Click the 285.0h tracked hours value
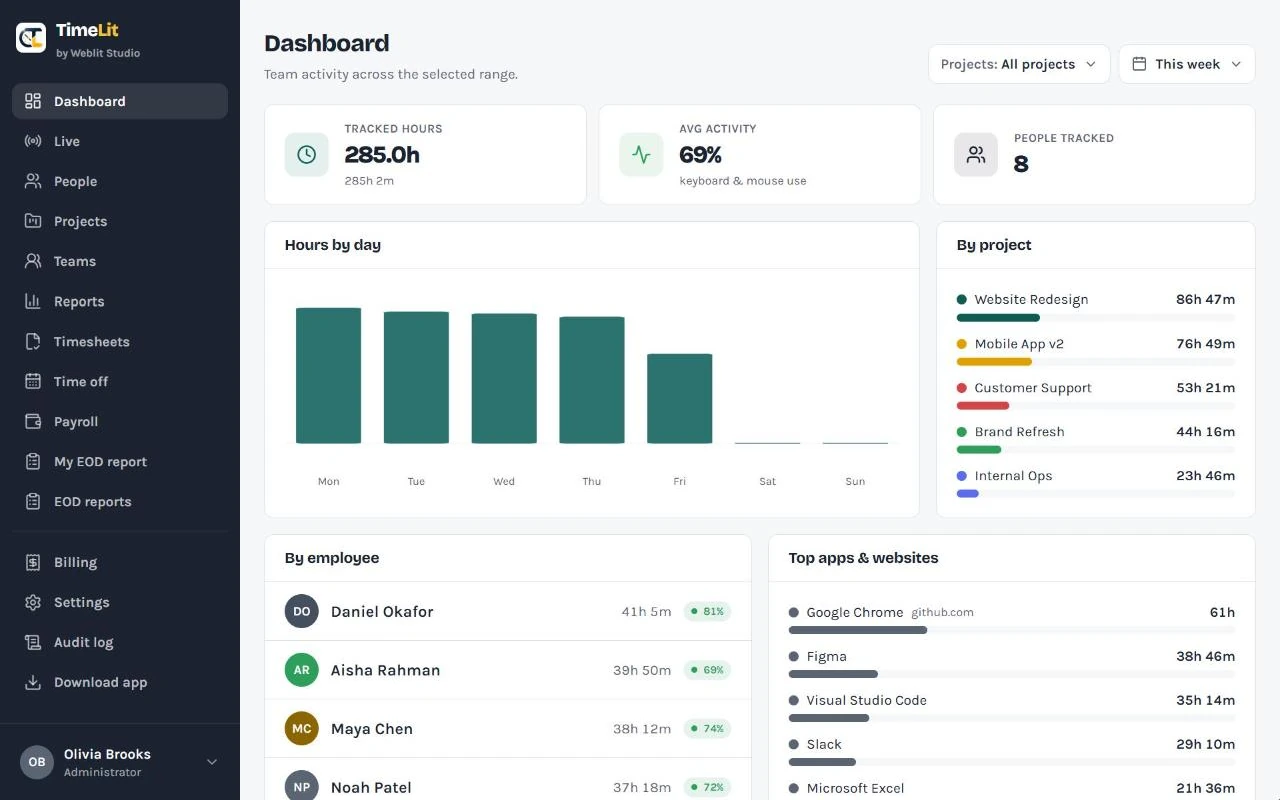Image resolution: width=1280 pixels, height=800 pixels. [382, 155]
